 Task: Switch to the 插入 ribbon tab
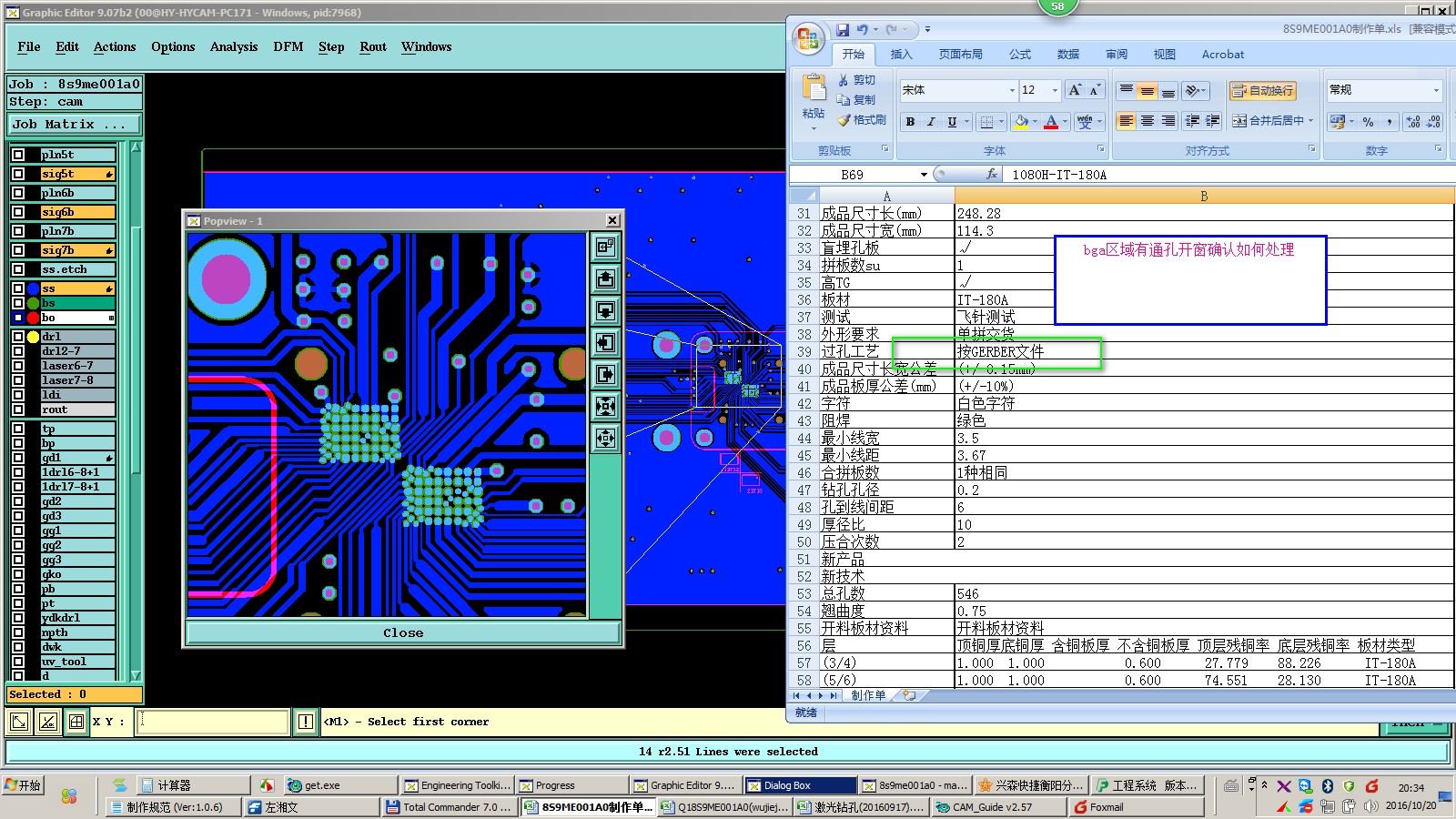tap(901, 55)
